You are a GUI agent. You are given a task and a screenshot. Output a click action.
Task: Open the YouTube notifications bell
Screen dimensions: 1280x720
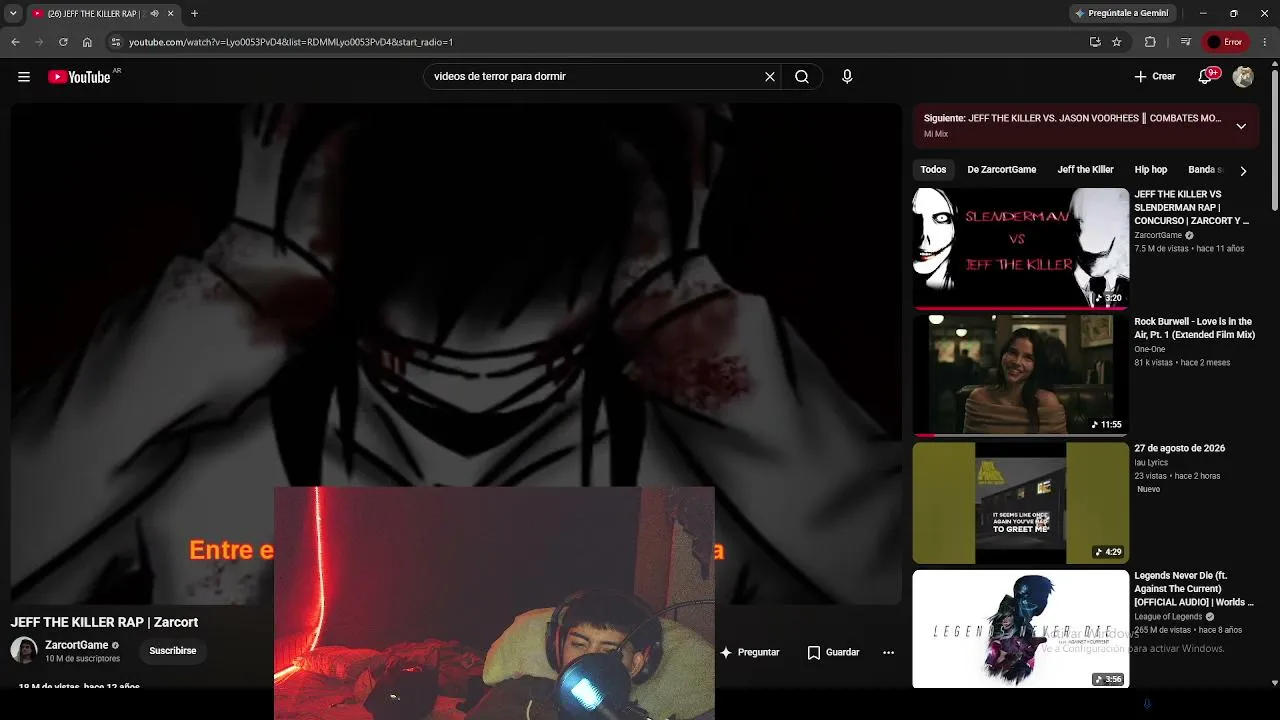click(1206, 77)
